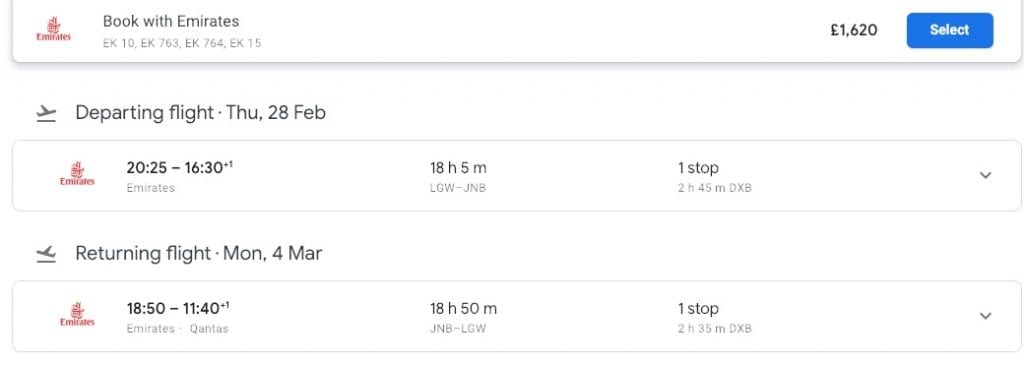Click 1 stop on returning flight
This screenshot has width=1024, height=365.
698,309
